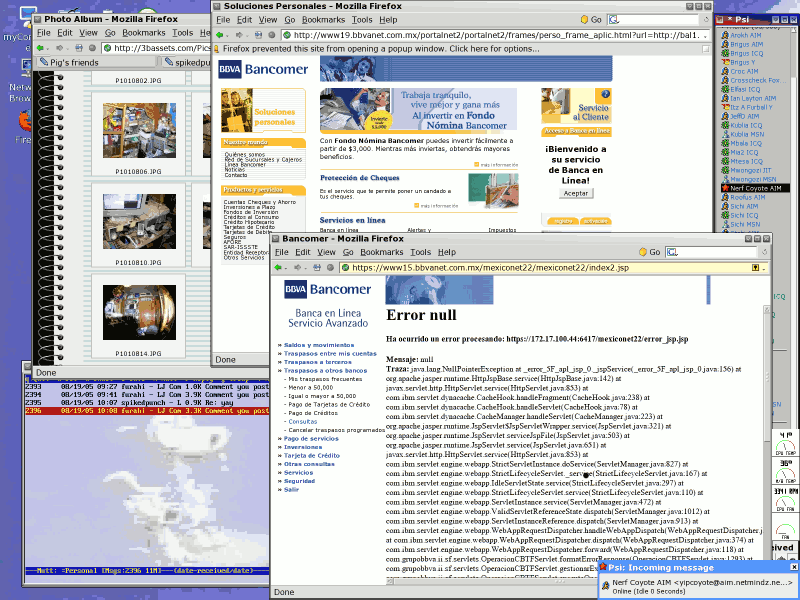Click the ICQ flower icon next to Kublia ICQ

[727, 125]
